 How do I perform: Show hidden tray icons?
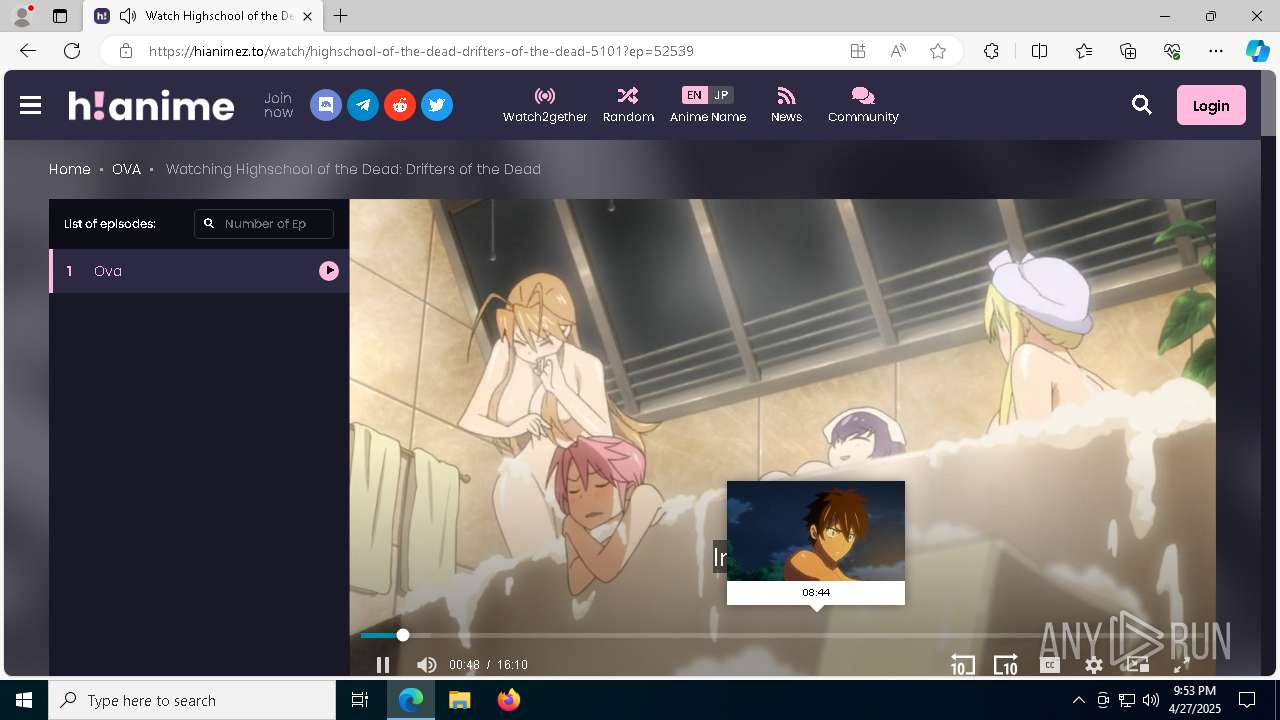pyautogui.click(x=1078, y=700)
